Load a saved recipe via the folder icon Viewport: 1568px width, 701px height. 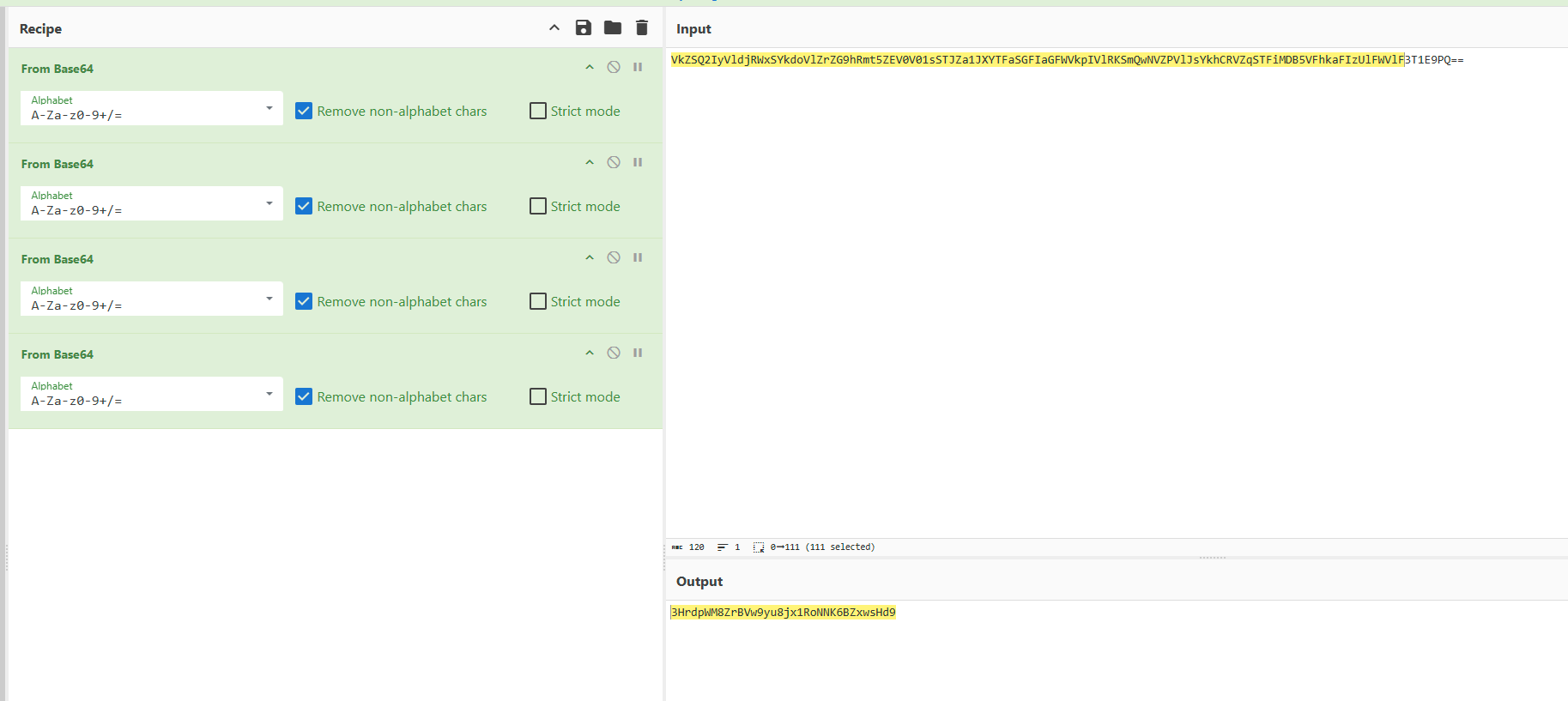coord(613,28)
